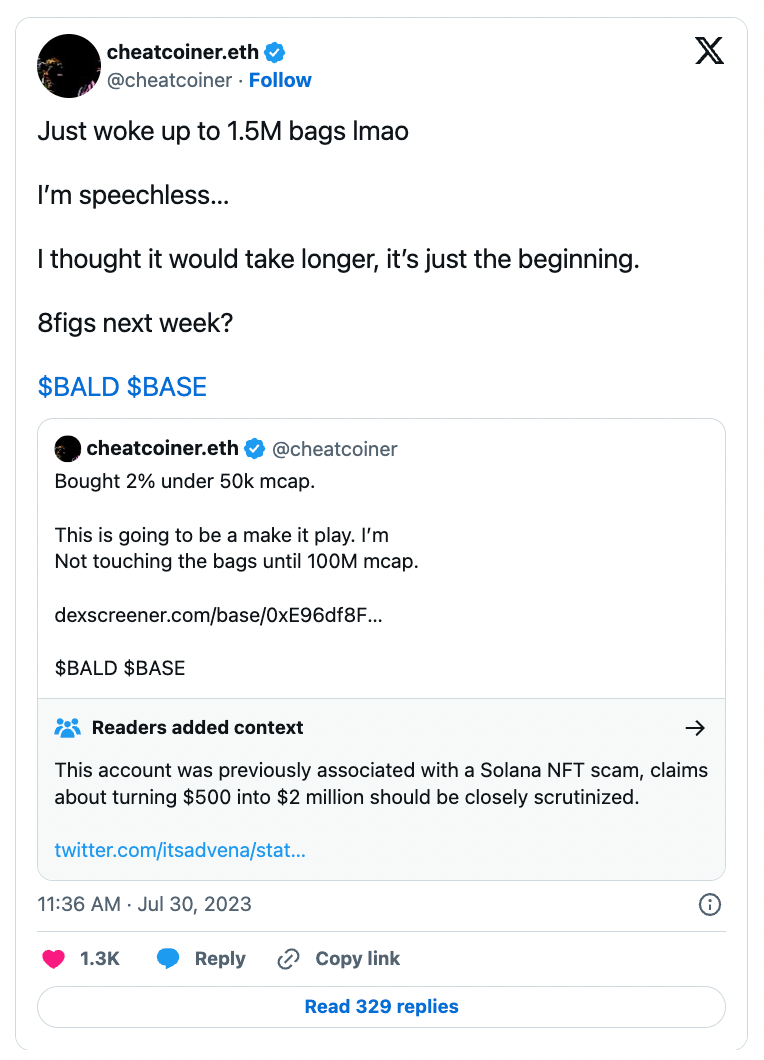Click the Readers added context people icon
The image size is (764, 1060).
click(67, 728)
